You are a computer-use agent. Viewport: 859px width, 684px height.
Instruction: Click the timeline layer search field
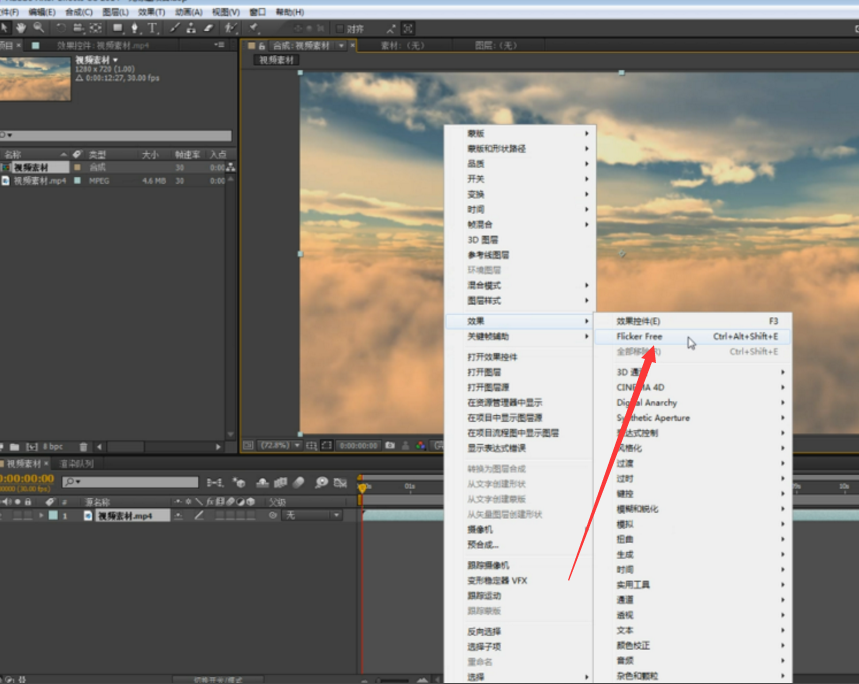pos(130,482)
